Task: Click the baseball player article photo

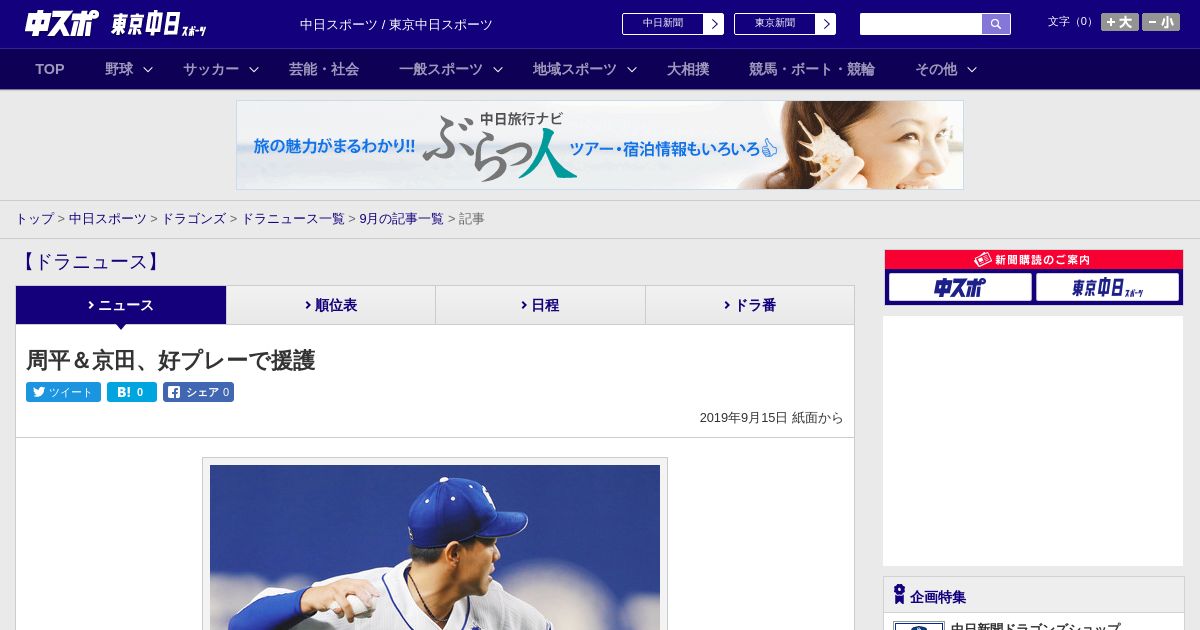Action: pyautogui.click(x=435, y=547)
